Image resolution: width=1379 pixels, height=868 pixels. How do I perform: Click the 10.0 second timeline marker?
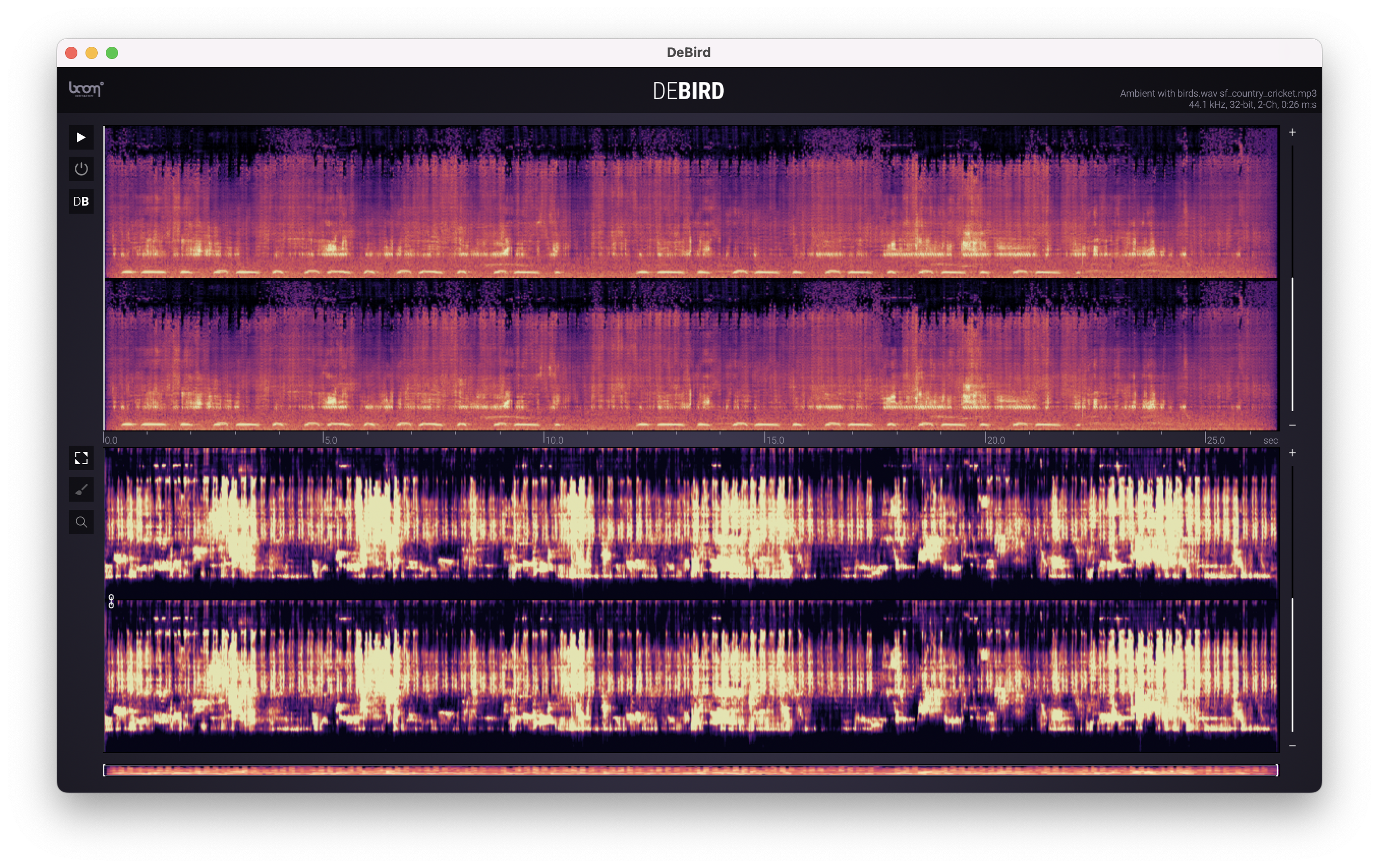[x=554, y=440]
